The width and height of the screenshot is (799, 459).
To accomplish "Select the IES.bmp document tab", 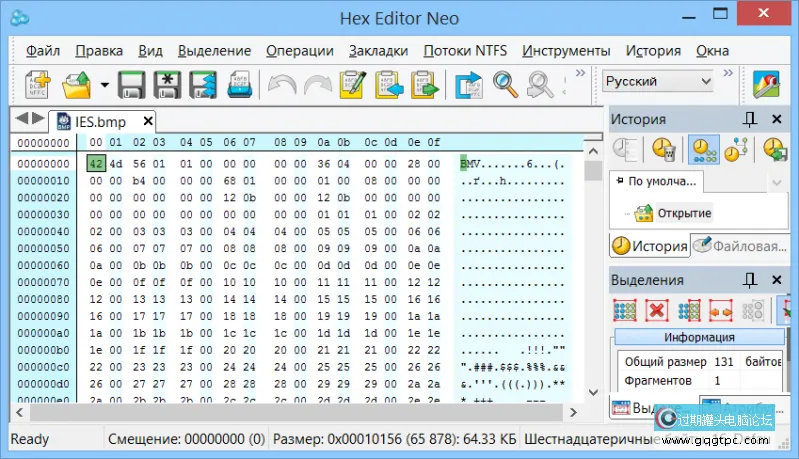I will [x=100, y=122].
